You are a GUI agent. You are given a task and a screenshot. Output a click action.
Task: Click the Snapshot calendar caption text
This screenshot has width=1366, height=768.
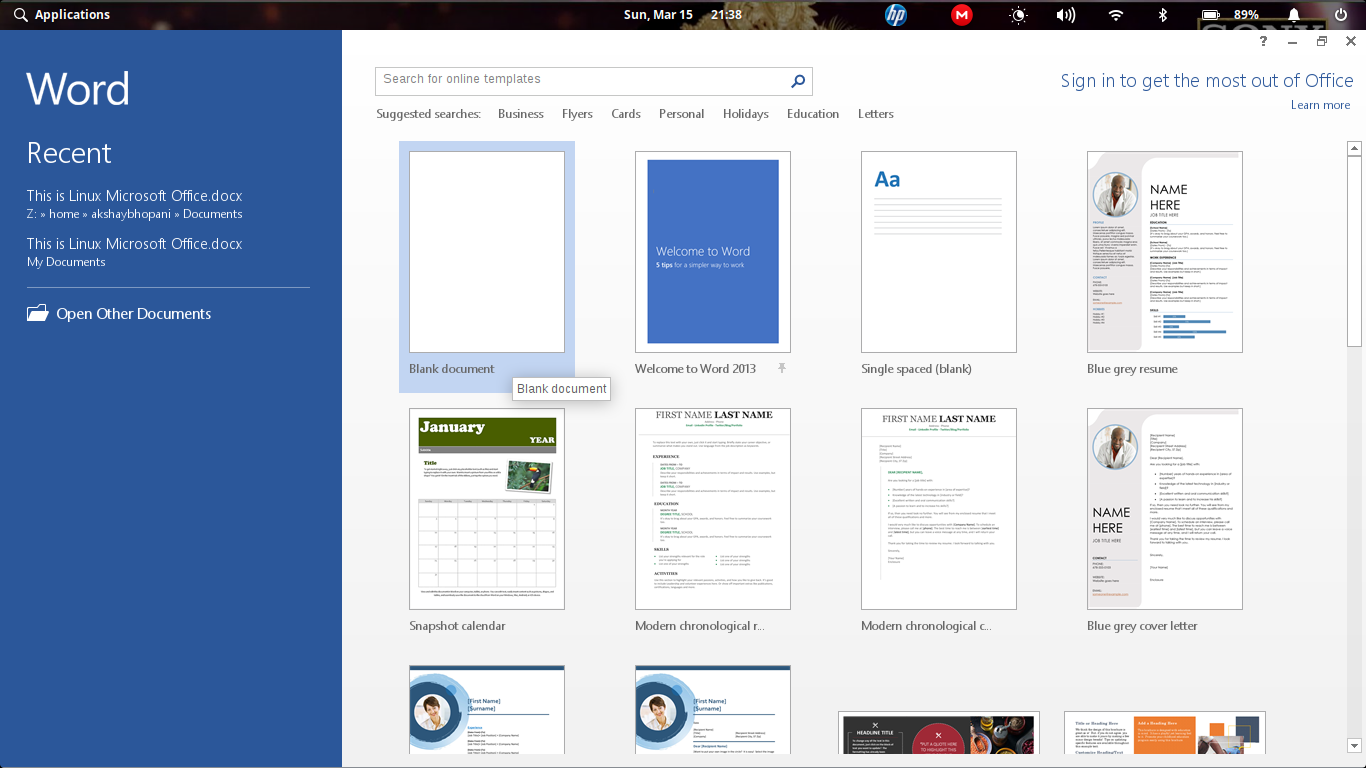point(457,626)
